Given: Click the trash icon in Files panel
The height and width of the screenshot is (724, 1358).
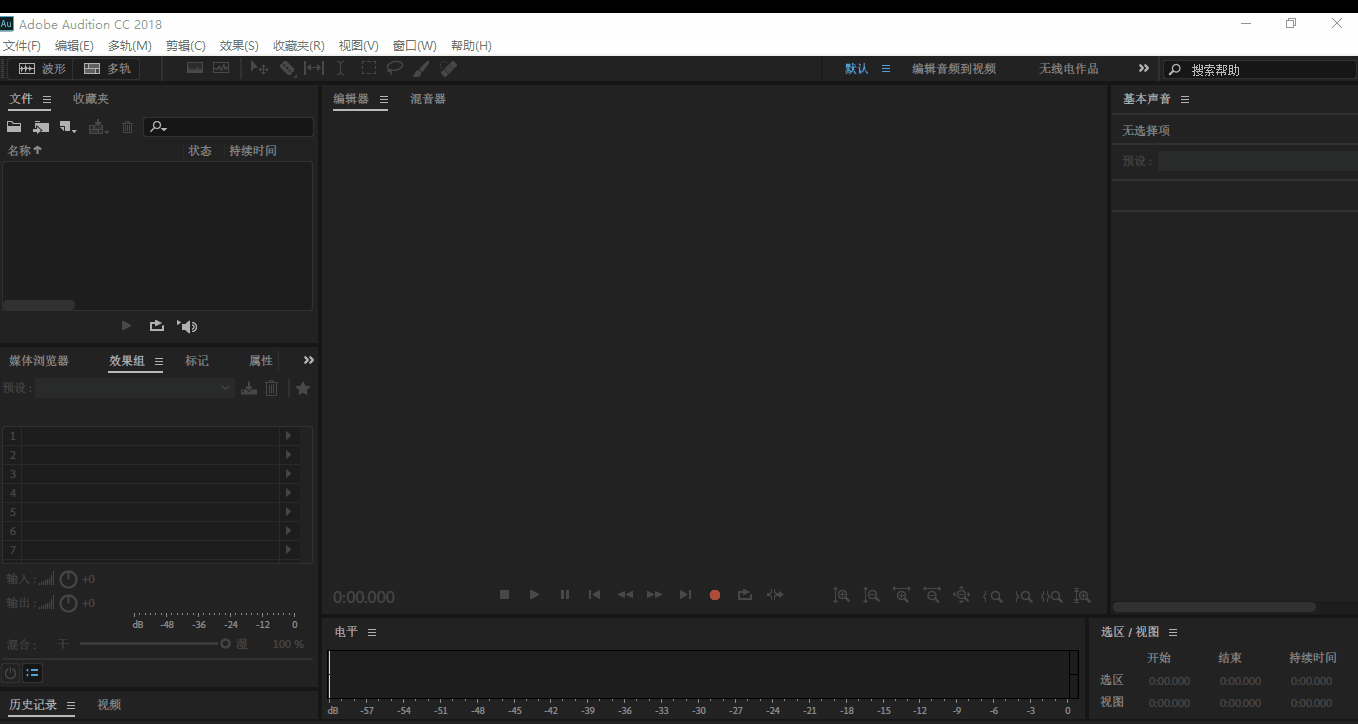Looking at the screenshot, I should coord(128,127).
